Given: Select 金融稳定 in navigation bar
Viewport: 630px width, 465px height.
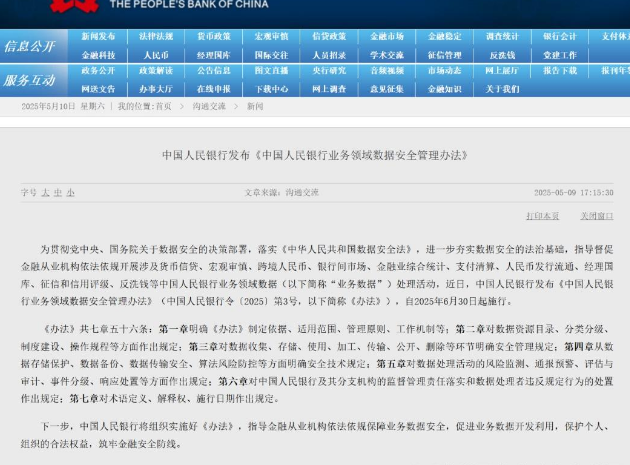Looking at the screenshot, I should coord(445,37).
